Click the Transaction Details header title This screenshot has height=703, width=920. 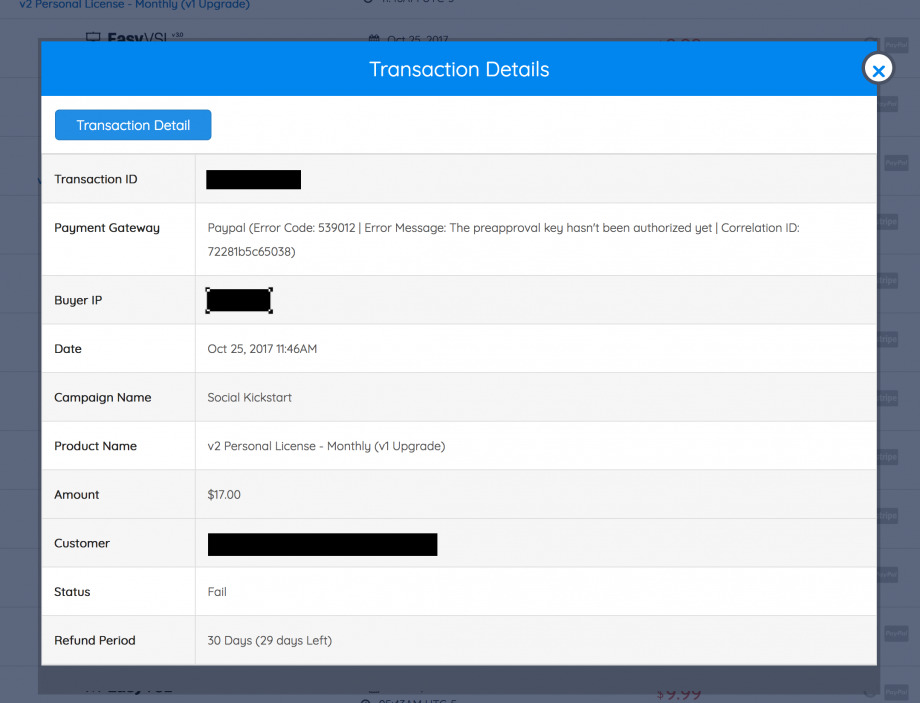coord(459,69)
